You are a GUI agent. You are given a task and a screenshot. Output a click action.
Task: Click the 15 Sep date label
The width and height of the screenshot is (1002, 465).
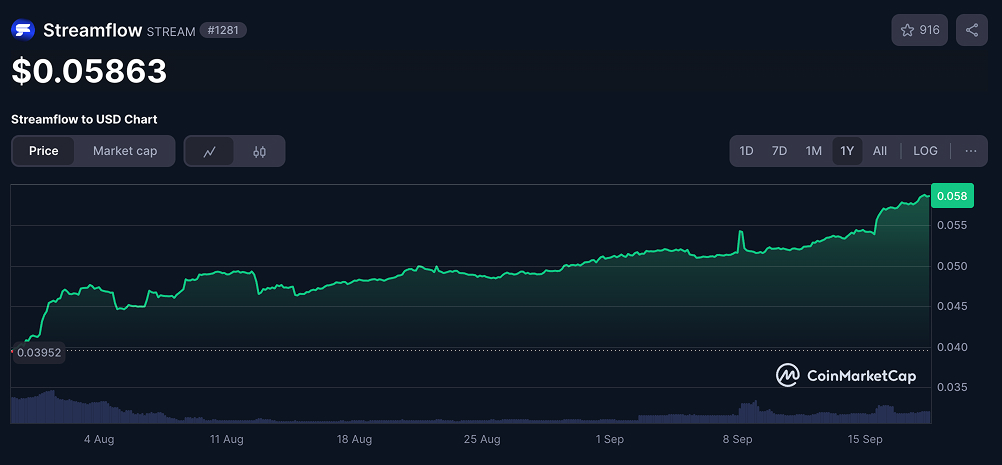865,439
